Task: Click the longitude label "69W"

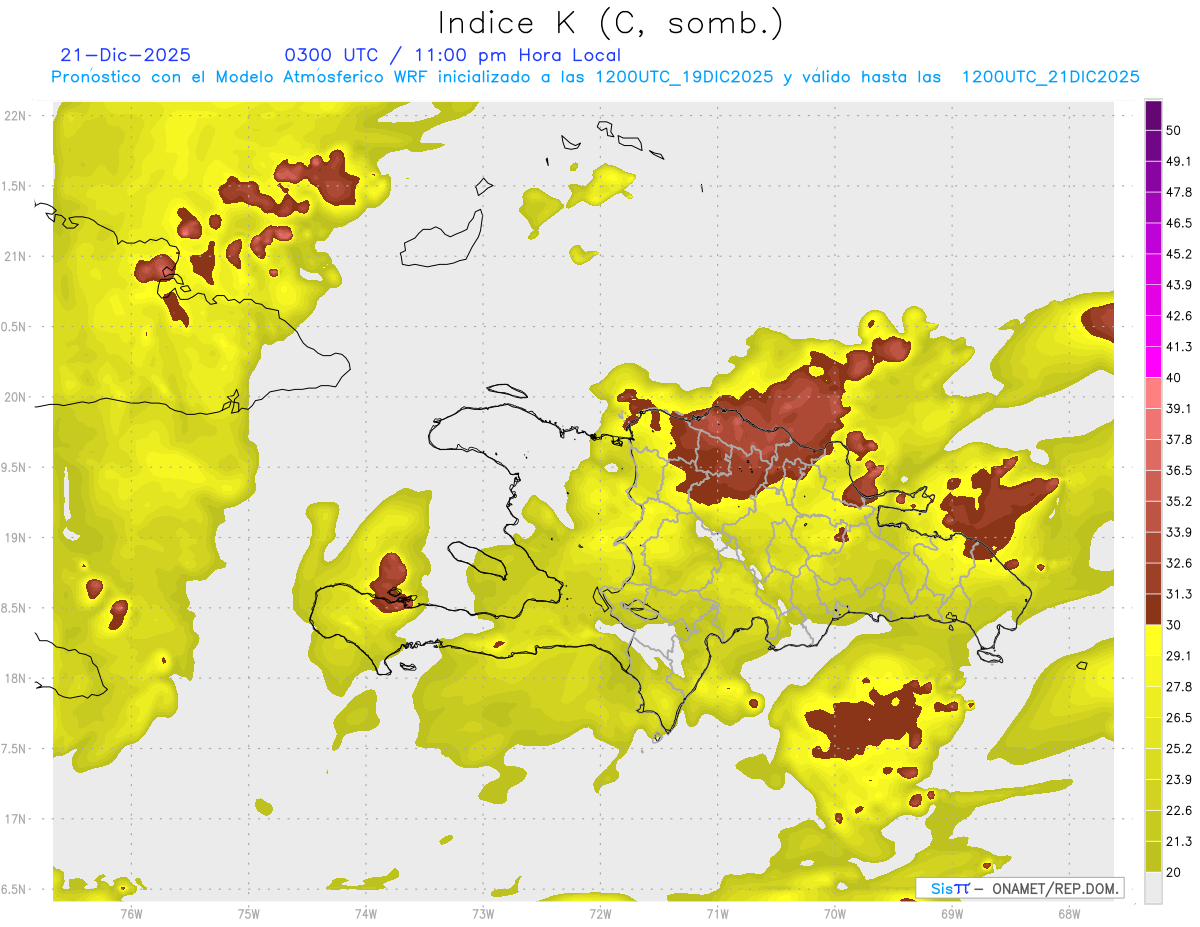Action: 951,914
